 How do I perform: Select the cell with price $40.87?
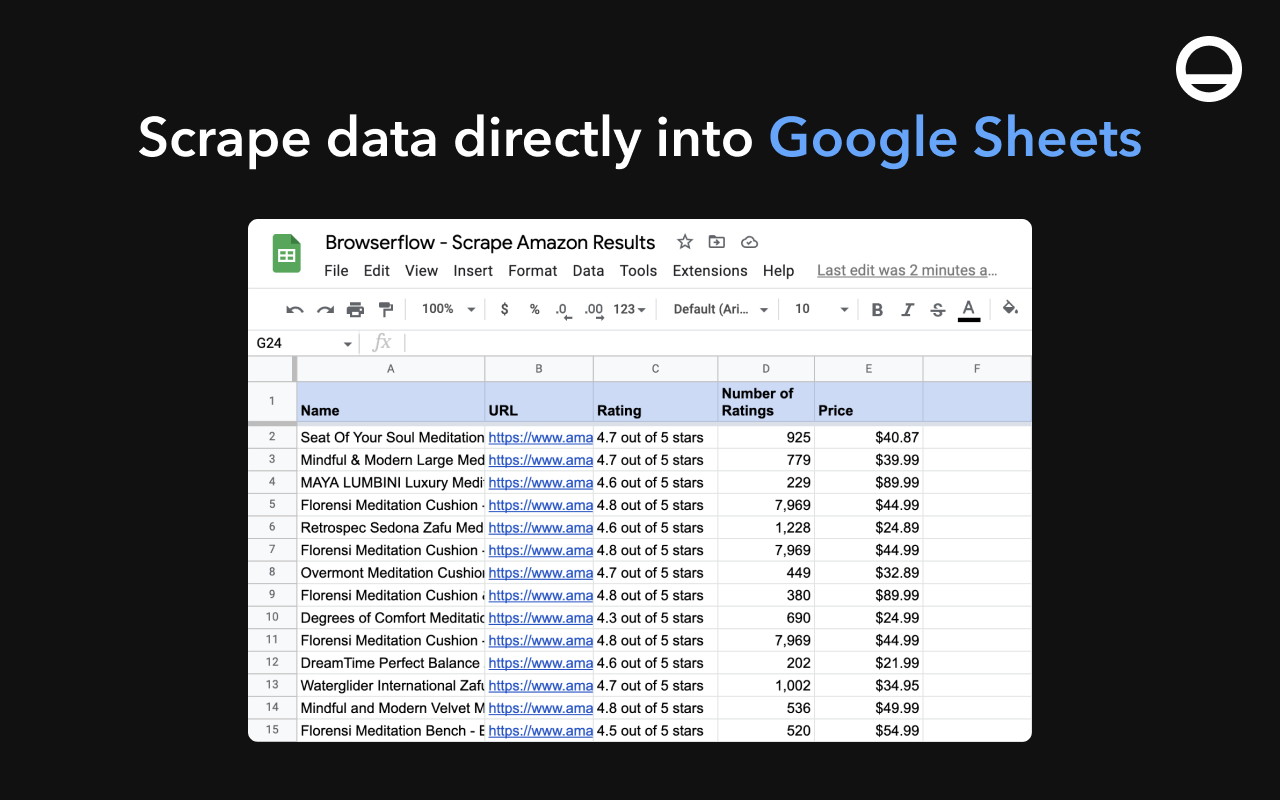868,437
